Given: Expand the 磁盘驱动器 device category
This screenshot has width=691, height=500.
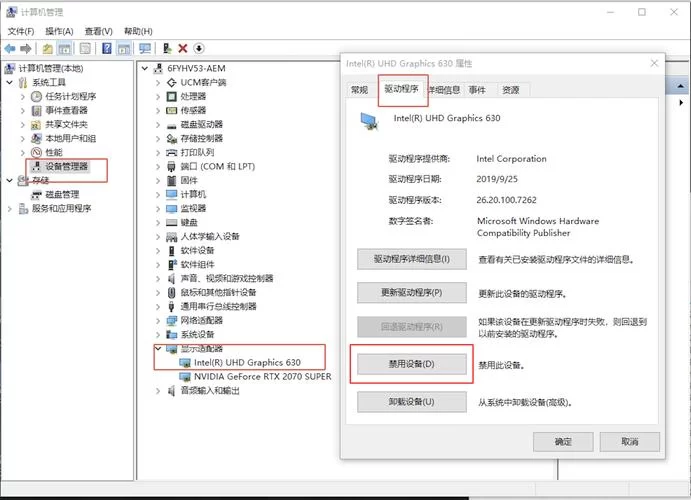Looking at the screenshot, I should [158, 125].
